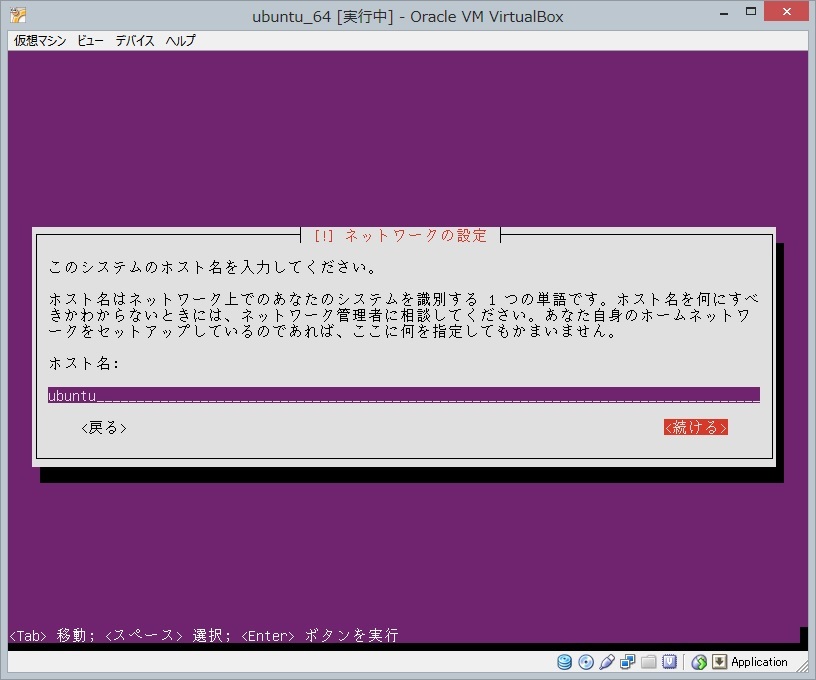
Task: Click the USB devices icon
Action: [607, 662]
